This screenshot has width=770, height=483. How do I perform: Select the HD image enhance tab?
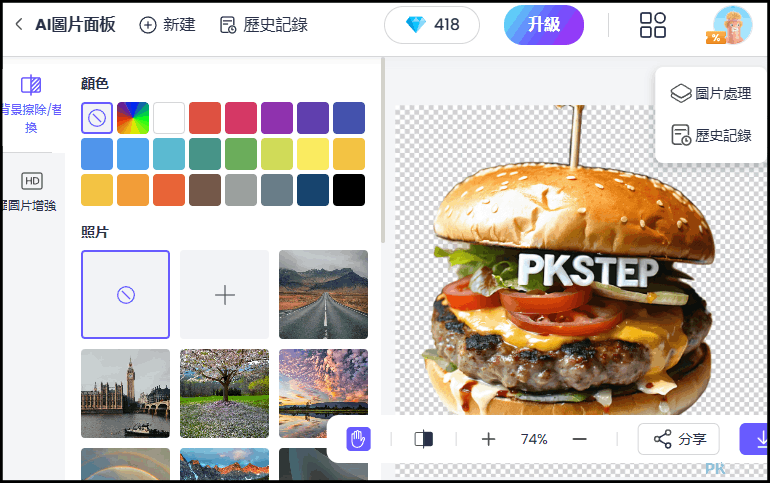[31, 192]
